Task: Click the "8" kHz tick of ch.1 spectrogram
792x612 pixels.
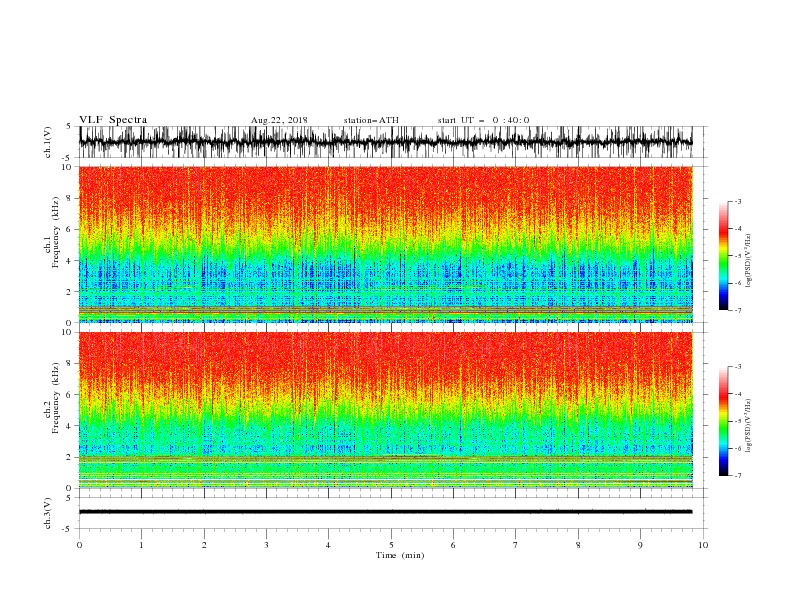Action: [70, 198]
